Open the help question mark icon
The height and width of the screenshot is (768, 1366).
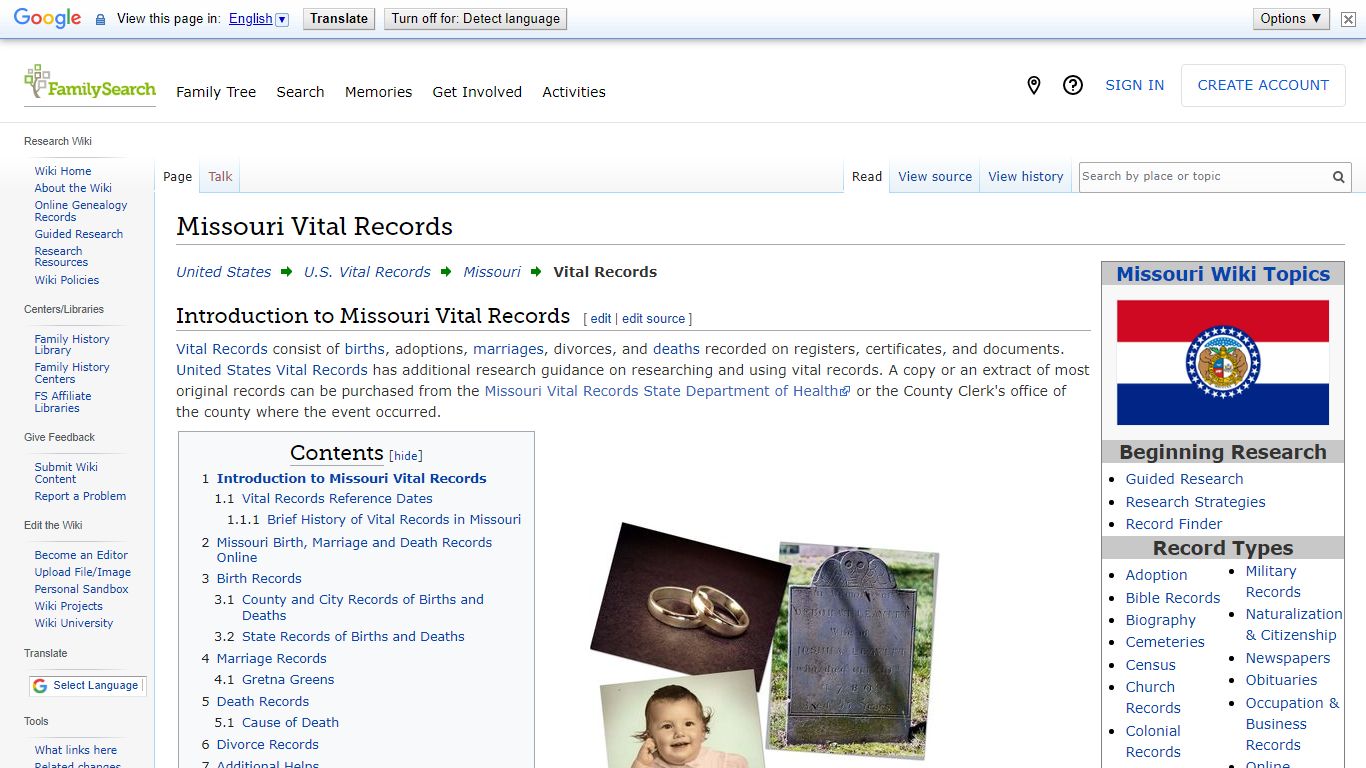click(x=1073, y=86)
